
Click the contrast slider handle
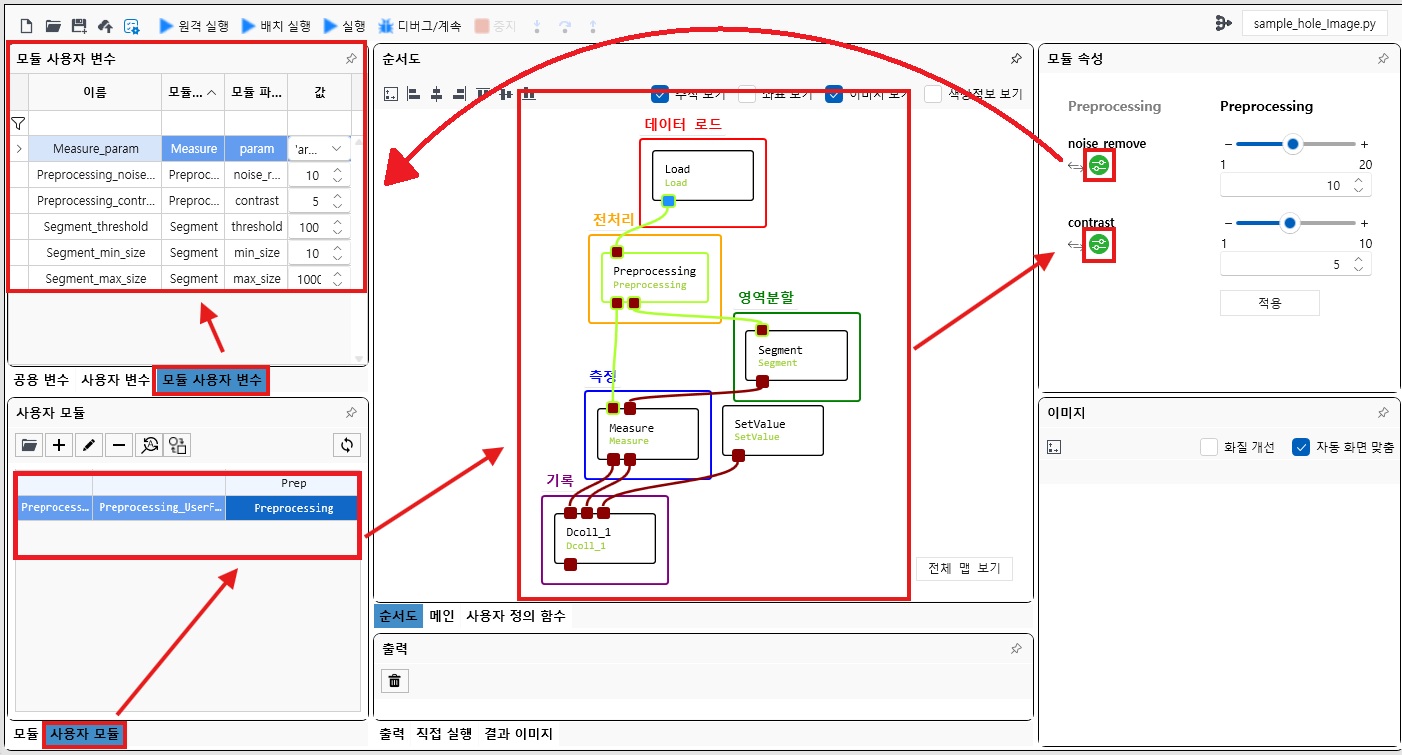coord(1290,223)
